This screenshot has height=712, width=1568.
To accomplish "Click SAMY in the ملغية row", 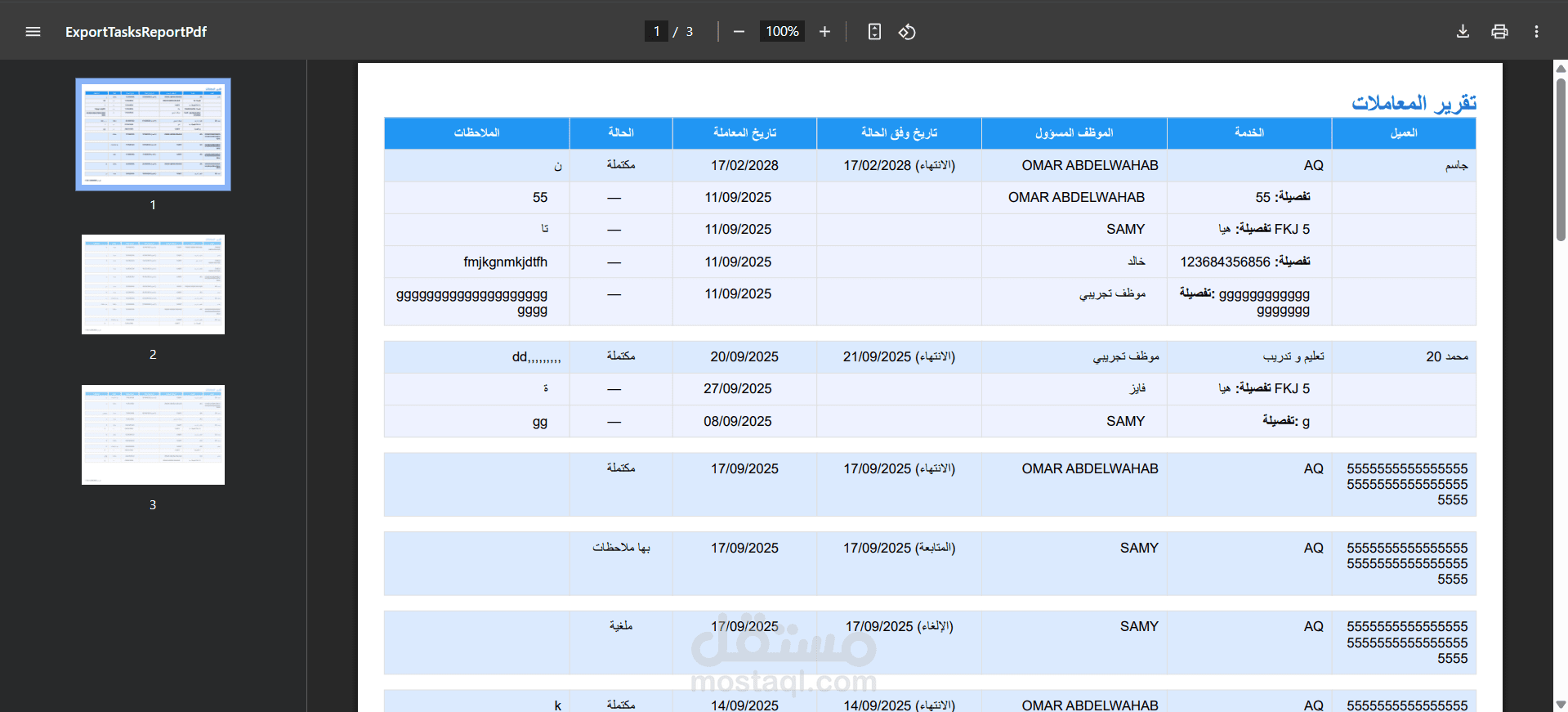I will 1139,626.
